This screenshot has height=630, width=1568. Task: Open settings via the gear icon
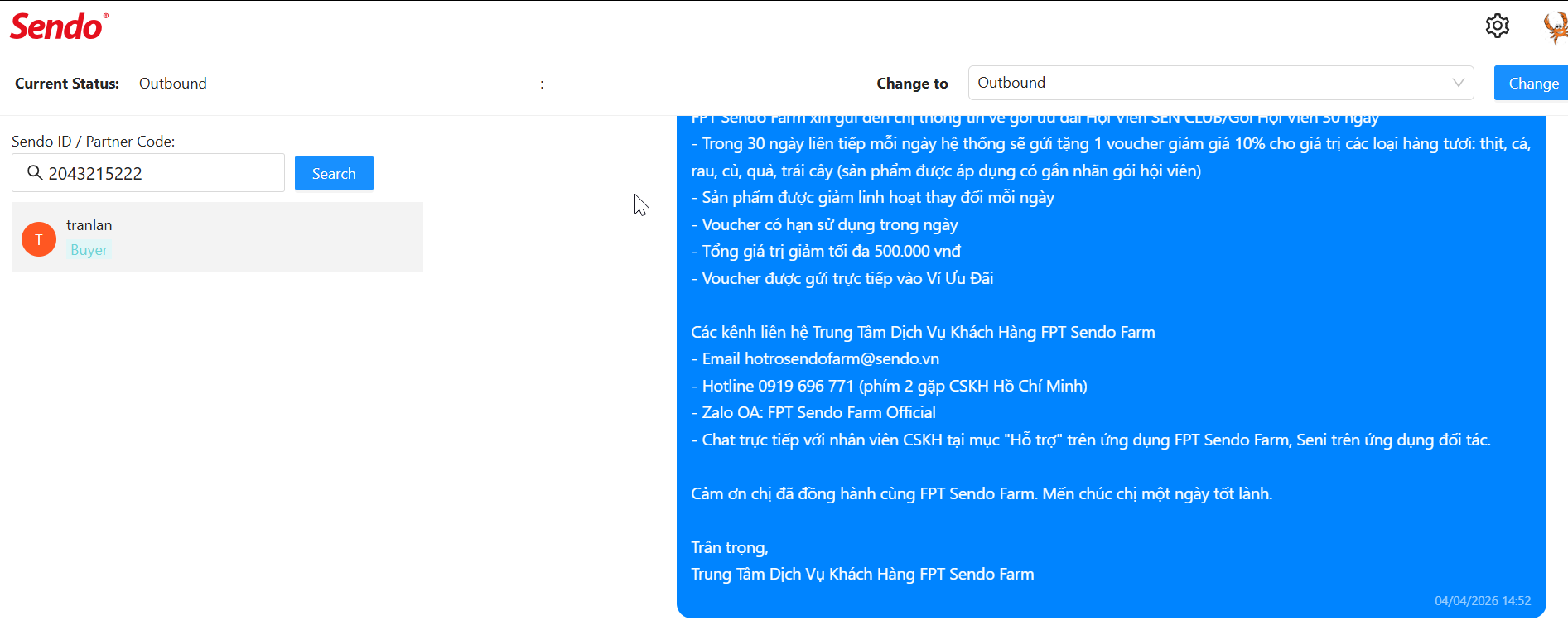pos(1497,26)
